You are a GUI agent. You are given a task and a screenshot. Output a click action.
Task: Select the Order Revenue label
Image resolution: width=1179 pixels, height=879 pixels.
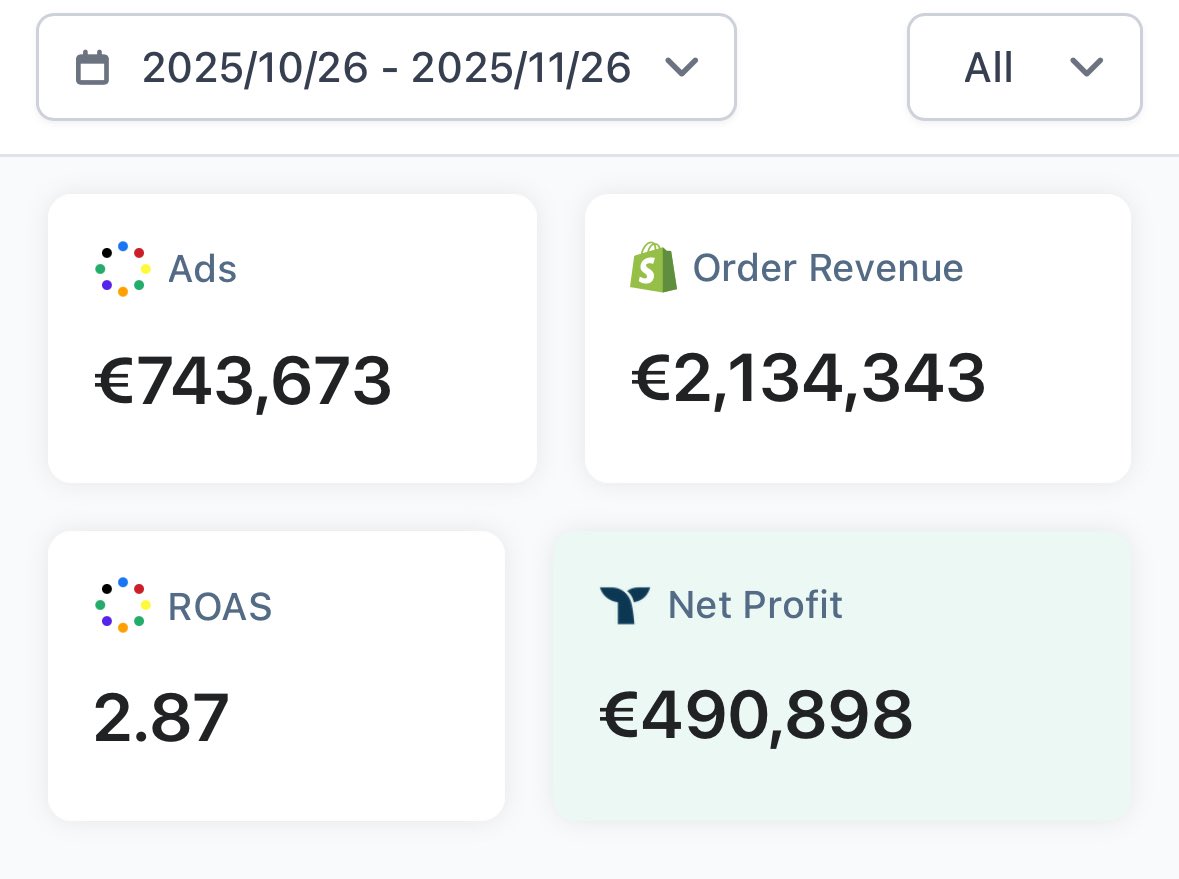(828, 268)
